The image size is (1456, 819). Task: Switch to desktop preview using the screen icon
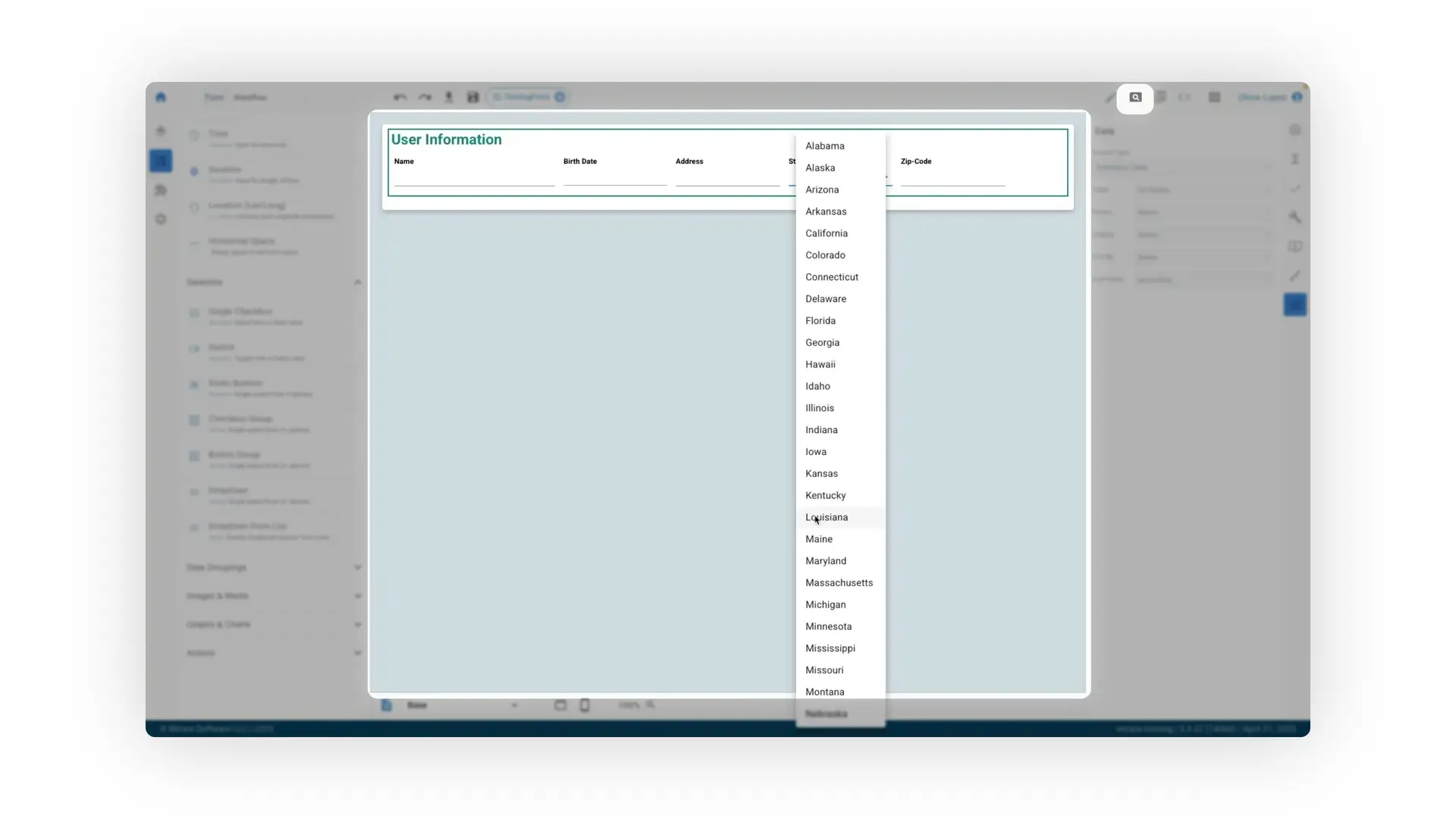pyautogui.click(x=560, y=705)
